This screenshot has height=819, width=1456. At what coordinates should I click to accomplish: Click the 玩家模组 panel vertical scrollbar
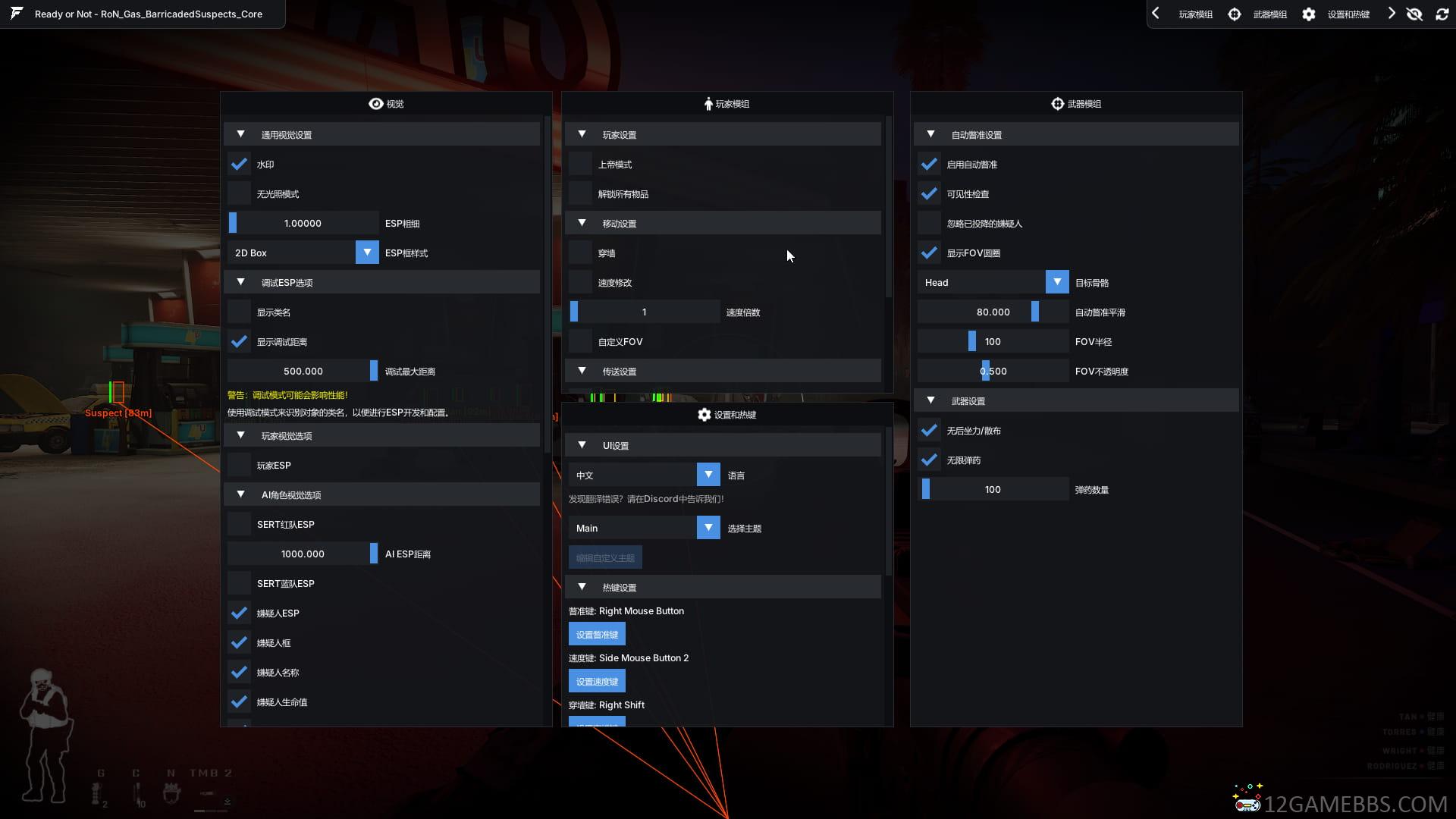889,206
